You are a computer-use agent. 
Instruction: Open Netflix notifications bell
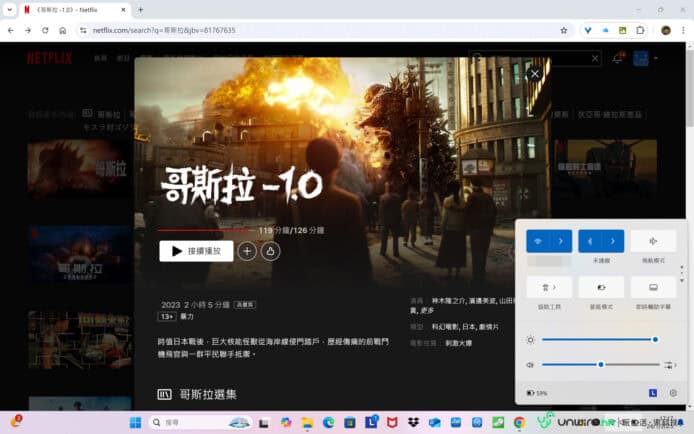coord(618,58)
